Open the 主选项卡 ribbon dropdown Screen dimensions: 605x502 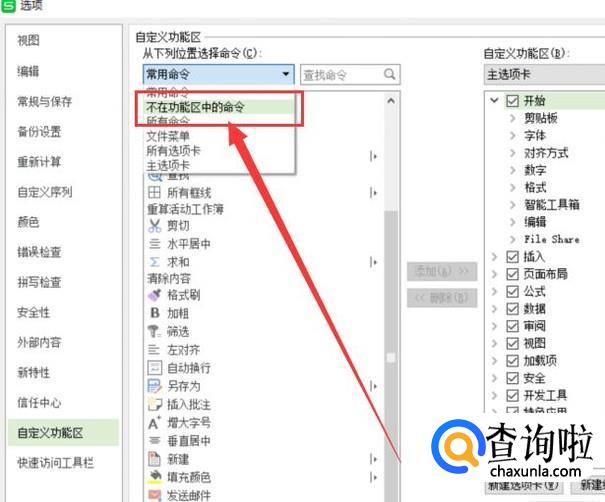coord(544,74)
